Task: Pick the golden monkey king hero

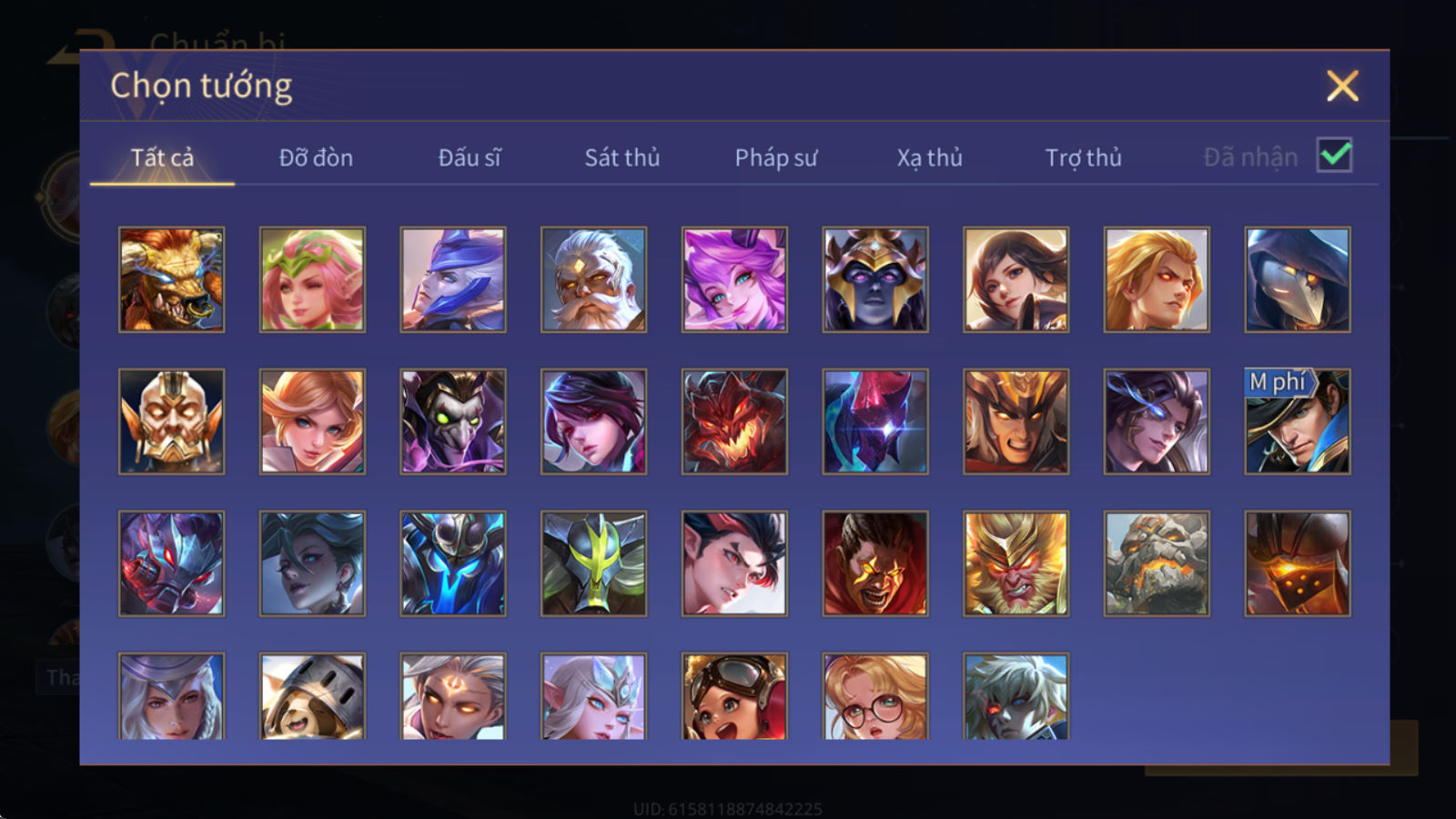Action: point(1016,563)
